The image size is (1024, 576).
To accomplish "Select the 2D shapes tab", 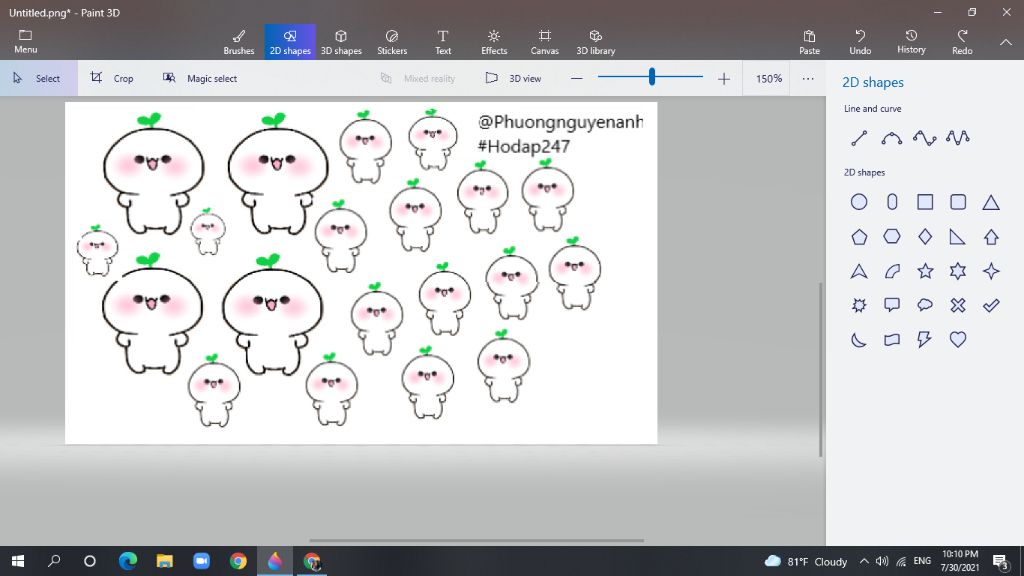I will point(290,42).
